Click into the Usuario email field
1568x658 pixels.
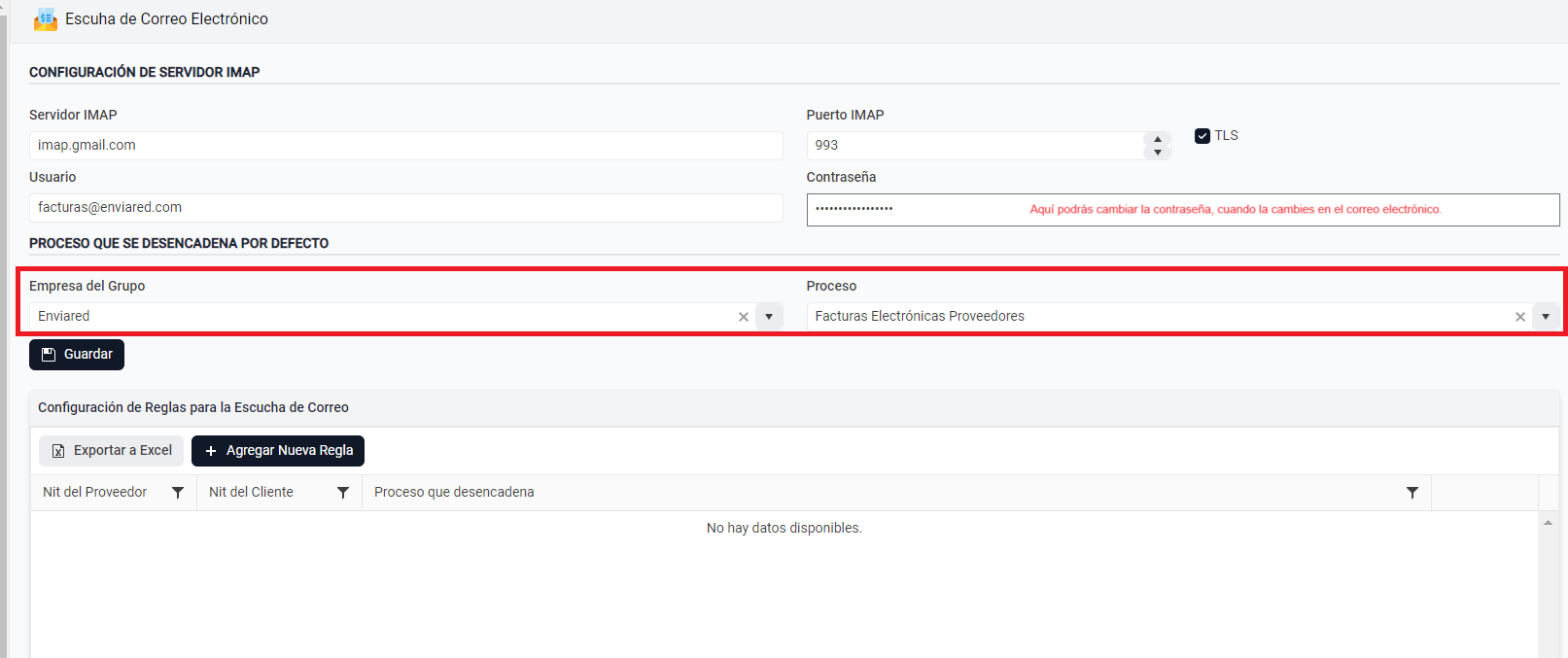pyautogui.click(x=405, y=208)
